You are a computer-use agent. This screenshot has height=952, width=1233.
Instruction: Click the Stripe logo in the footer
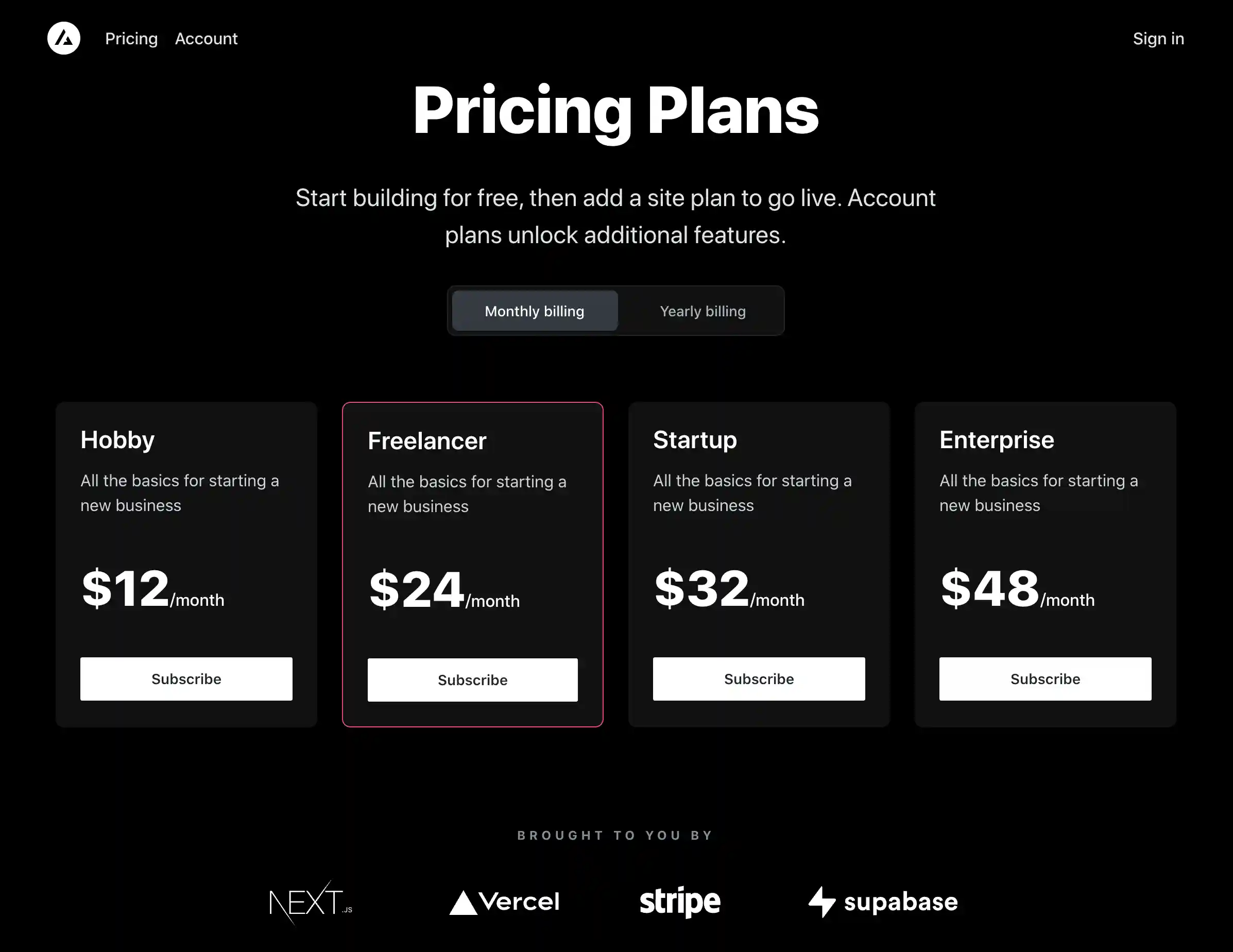click(x=680, y=902)
